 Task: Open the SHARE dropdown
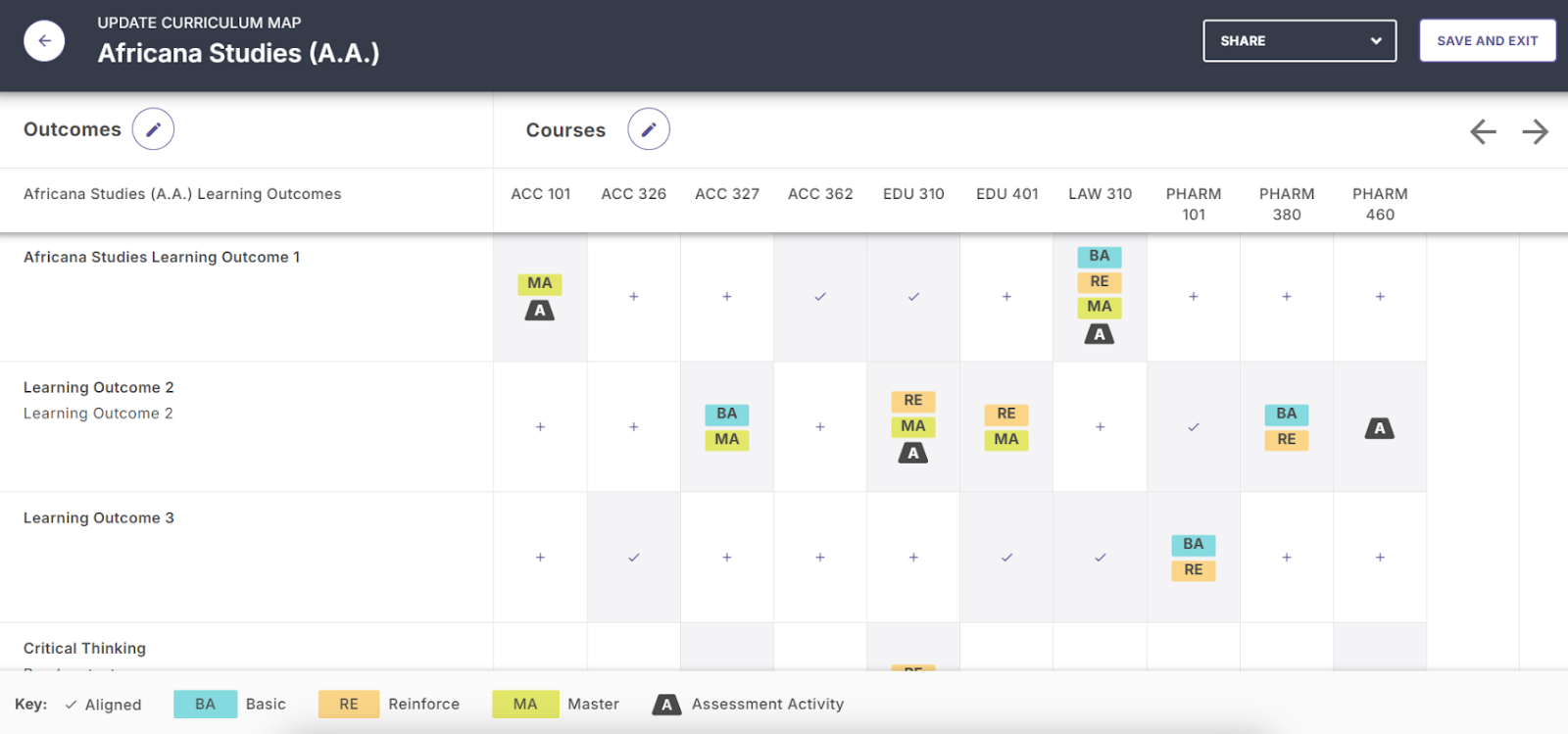click(x=1298, y=41)
